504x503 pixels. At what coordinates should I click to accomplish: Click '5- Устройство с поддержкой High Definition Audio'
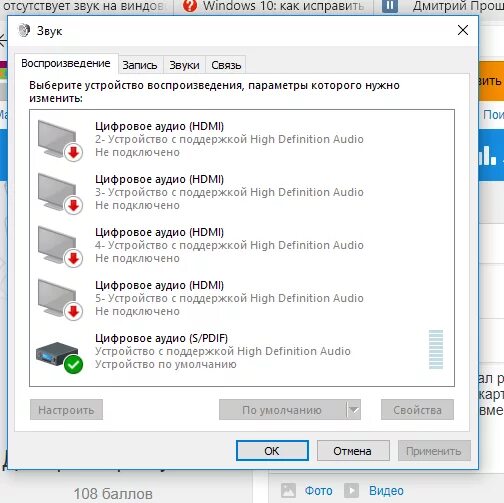pos(229,298)
